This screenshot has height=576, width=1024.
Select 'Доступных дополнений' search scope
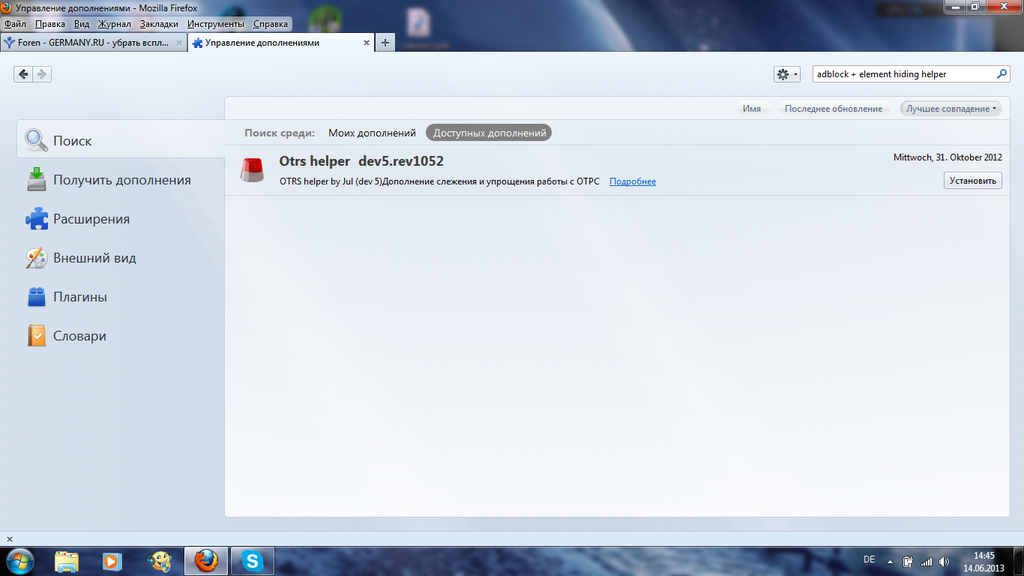[x=489, y=133]
